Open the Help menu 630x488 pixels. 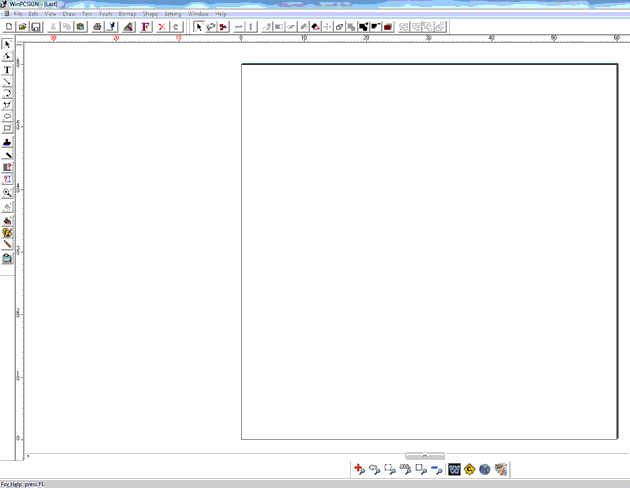coord(221,14)
